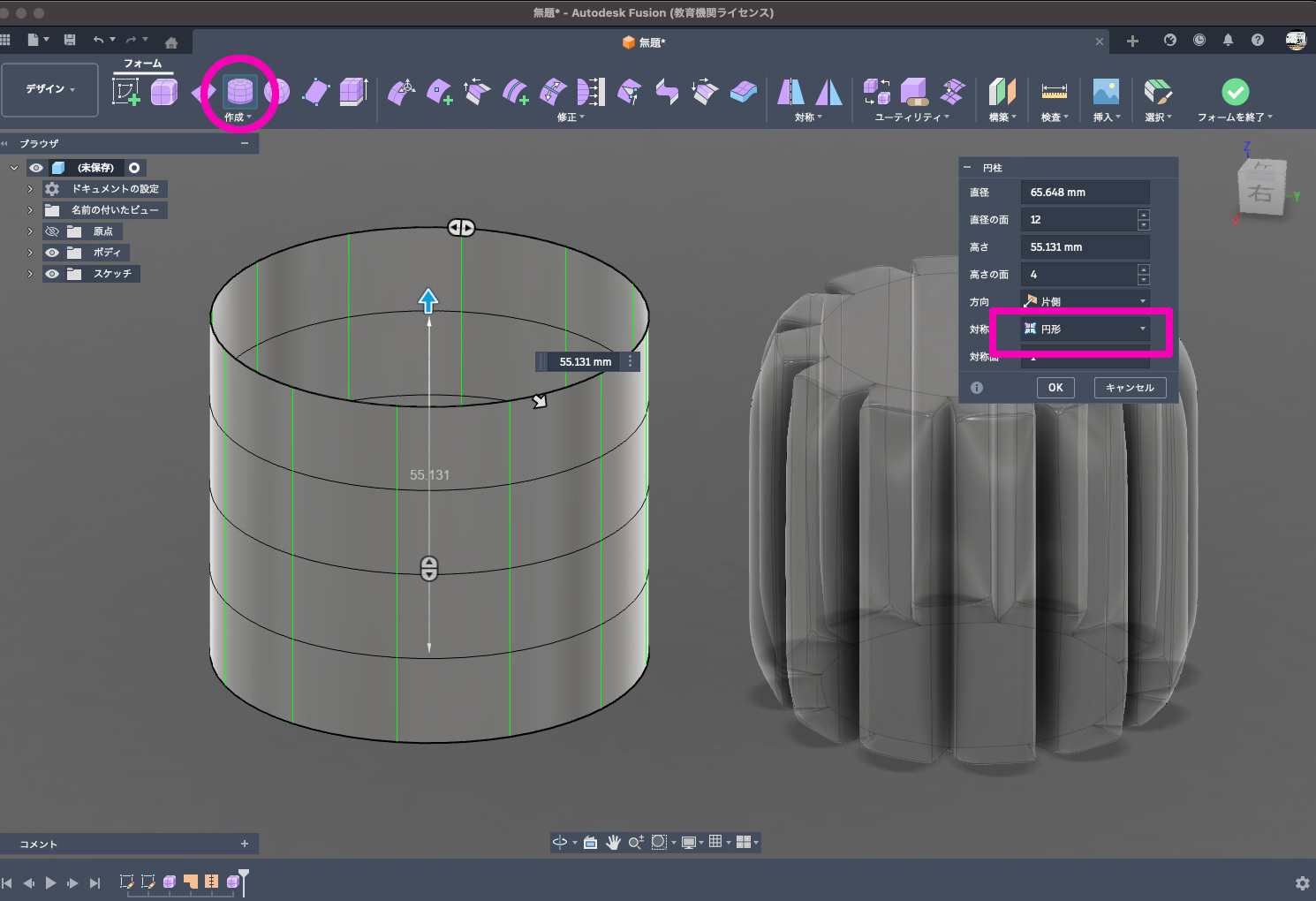This screenshot has width=1316, height=901.
Task: Choose the Create Sketch tool
Action: tap(126, 91)
